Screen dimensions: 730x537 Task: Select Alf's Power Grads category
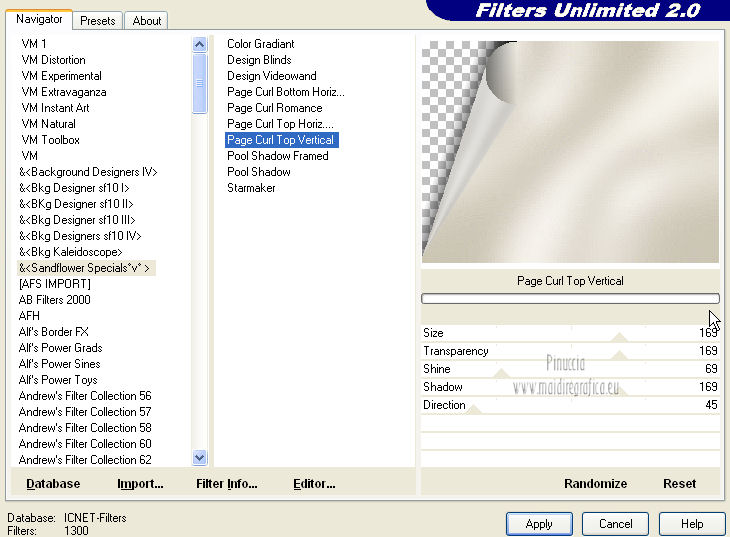61,348
